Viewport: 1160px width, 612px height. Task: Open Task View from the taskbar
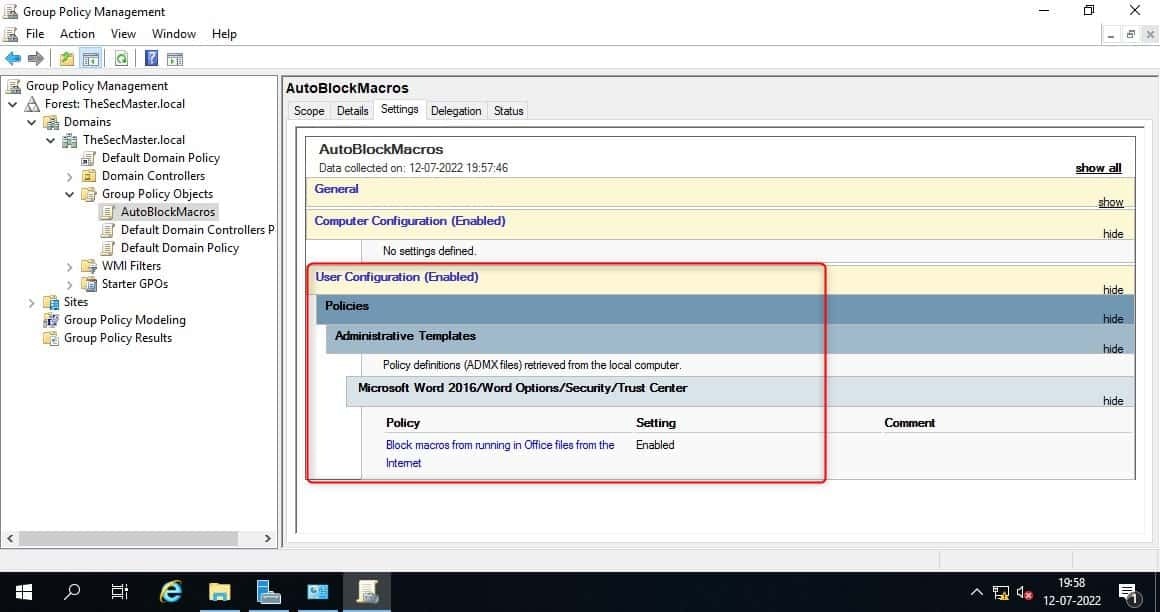tap(119, 592)
